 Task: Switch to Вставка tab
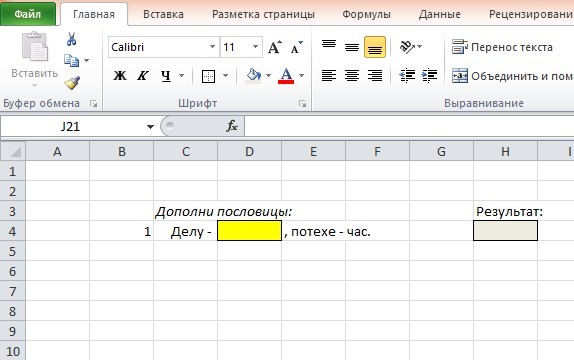pos(163,14)
